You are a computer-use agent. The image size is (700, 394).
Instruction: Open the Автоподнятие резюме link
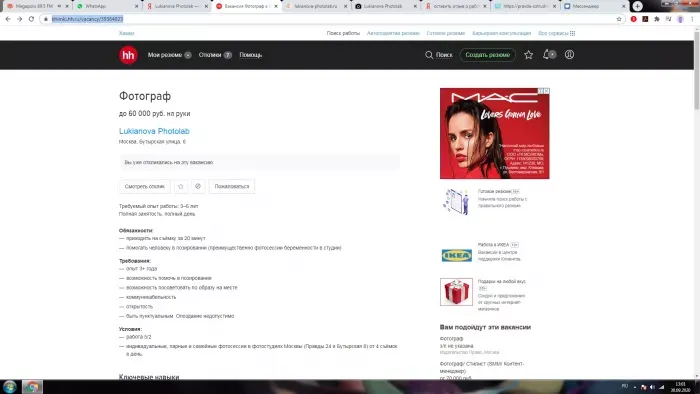tap(393, 33)
